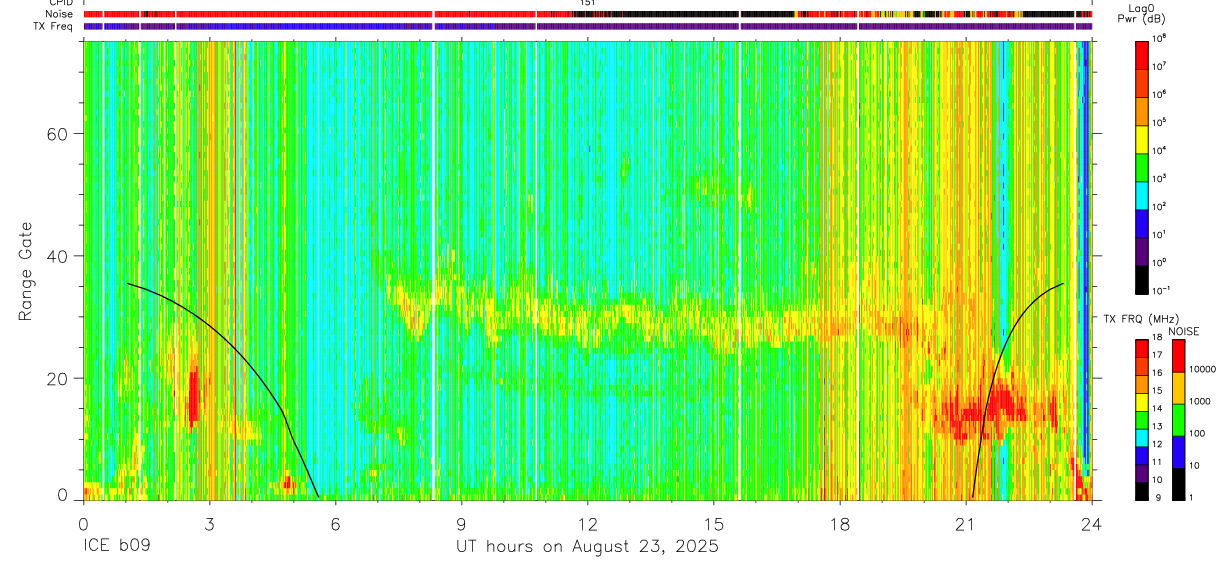Click the "UT hours on August 23, 2025" axis title
The width and height of the screenshot is (1228, 567).
[587, 547]
